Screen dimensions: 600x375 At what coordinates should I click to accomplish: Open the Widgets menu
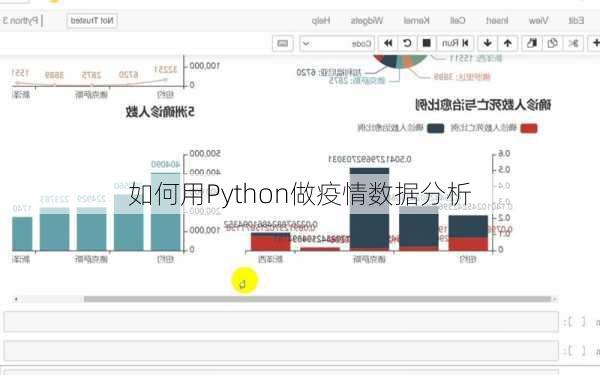(x=367, y=20)
